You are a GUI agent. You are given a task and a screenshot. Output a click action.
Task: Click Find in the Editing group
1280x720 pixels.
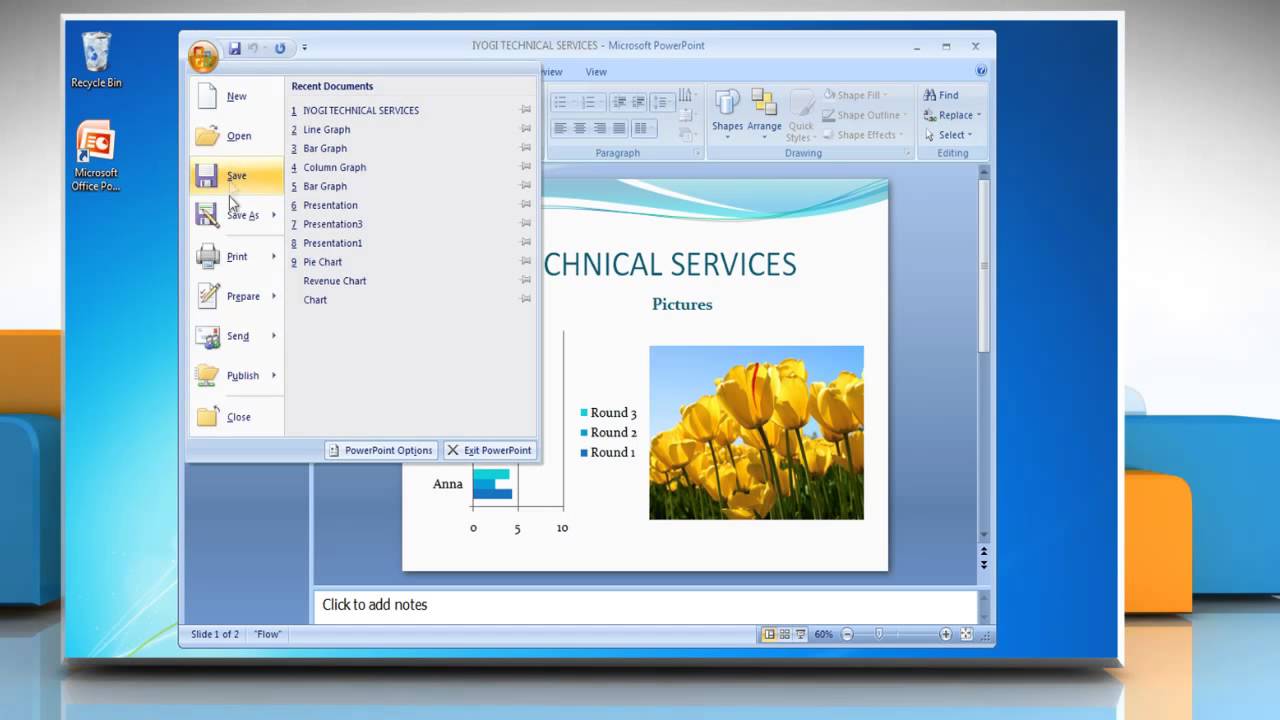pyautogui.click(x=941, y=95)
